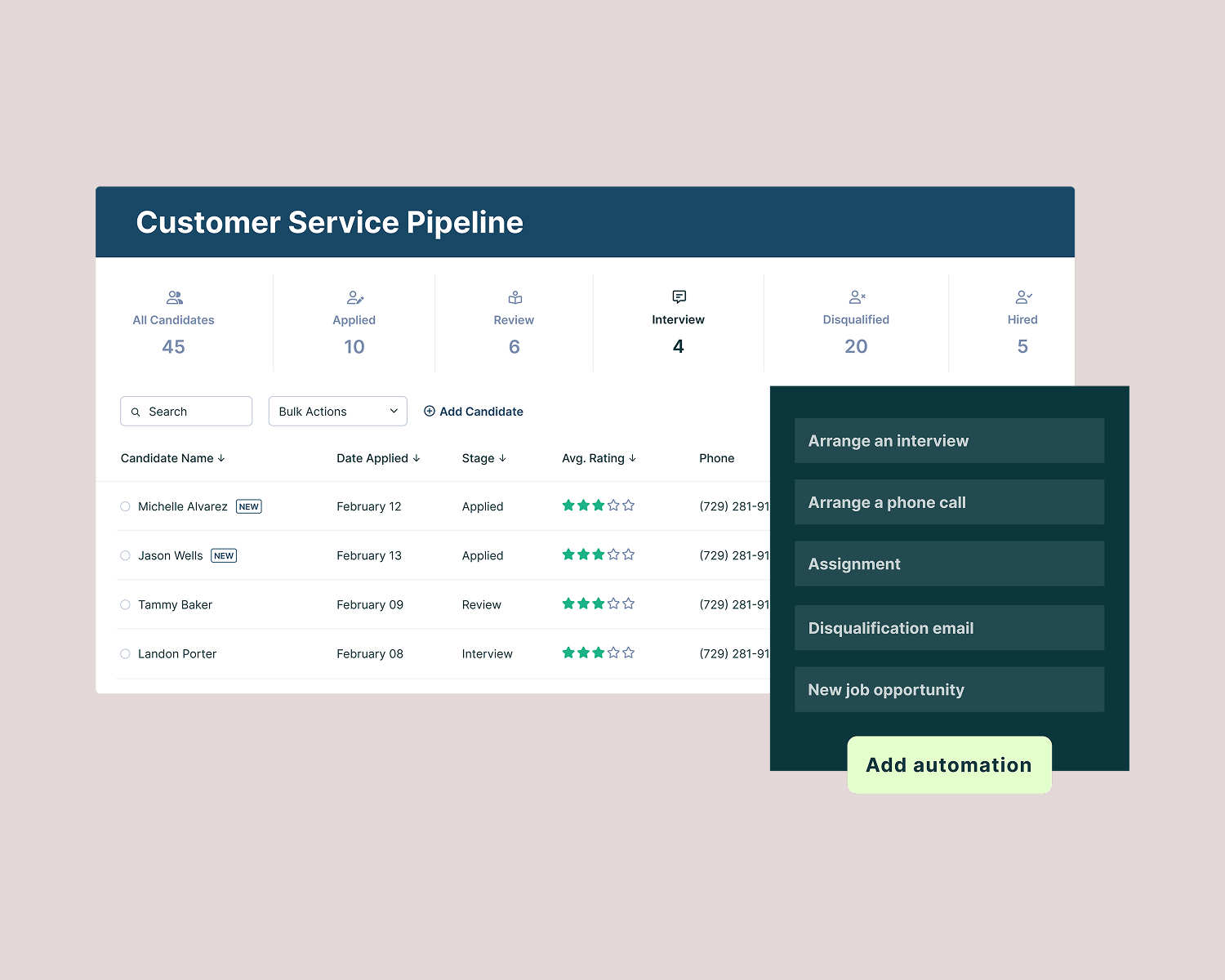
Task: Click the All Candidates people icon
Action: click(x=173, y=297)
